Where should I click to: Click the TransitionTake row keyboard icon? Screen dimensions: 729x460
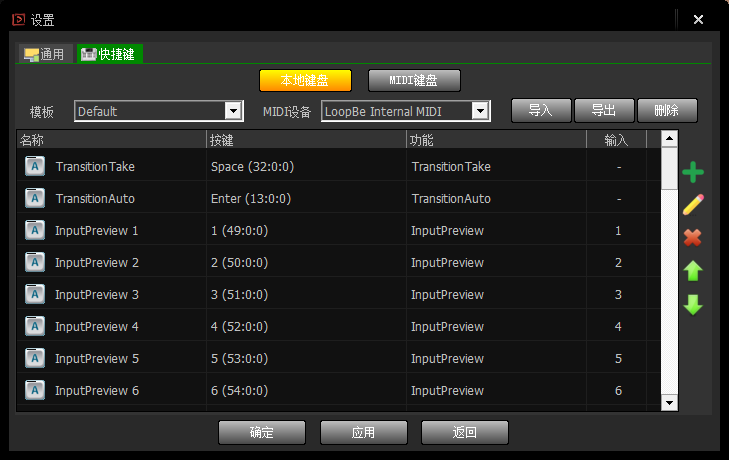[x=35, y=167]
